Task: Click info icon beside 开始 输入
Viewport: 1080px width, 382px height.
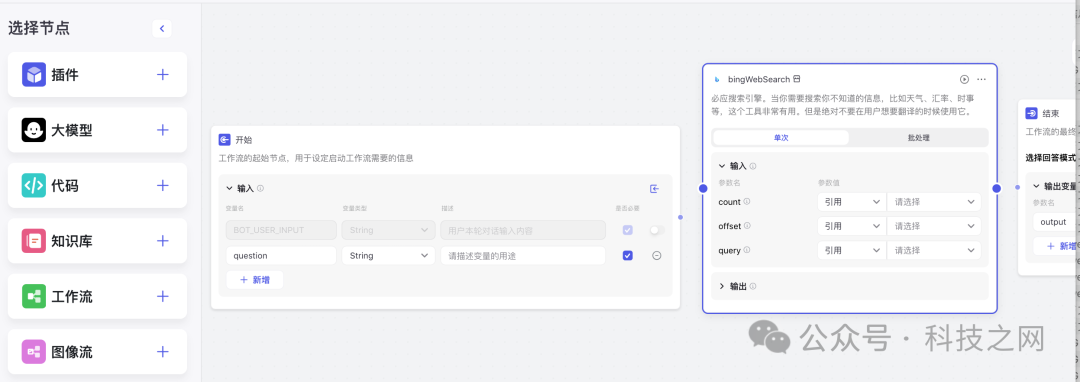Action: pos(260,188)
